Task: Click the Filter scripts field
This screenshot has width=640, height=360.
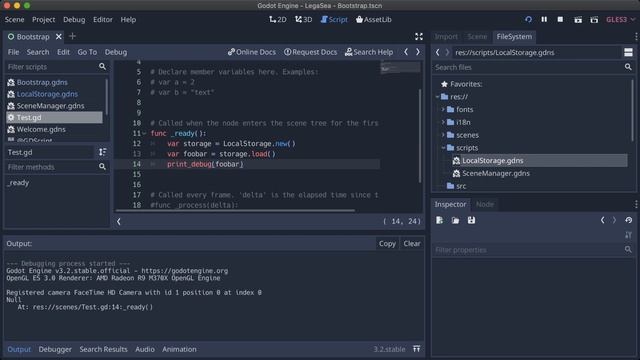Action: tap(57, 67)
